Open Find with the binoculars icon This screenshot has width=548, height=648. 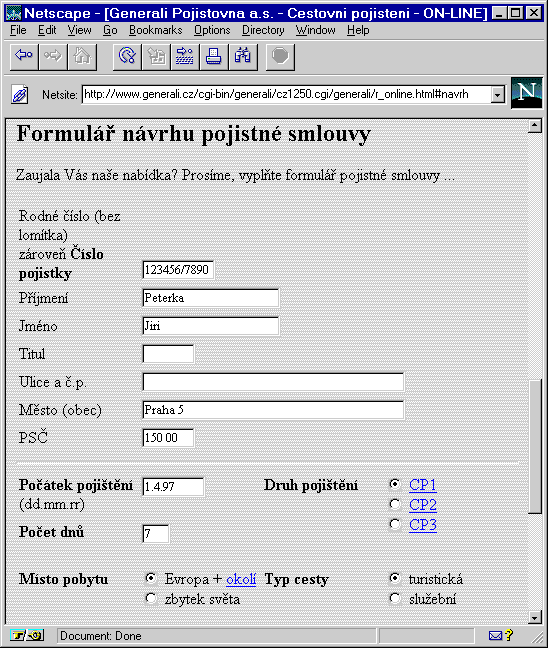pyautogui.click(x=243, y=57)
